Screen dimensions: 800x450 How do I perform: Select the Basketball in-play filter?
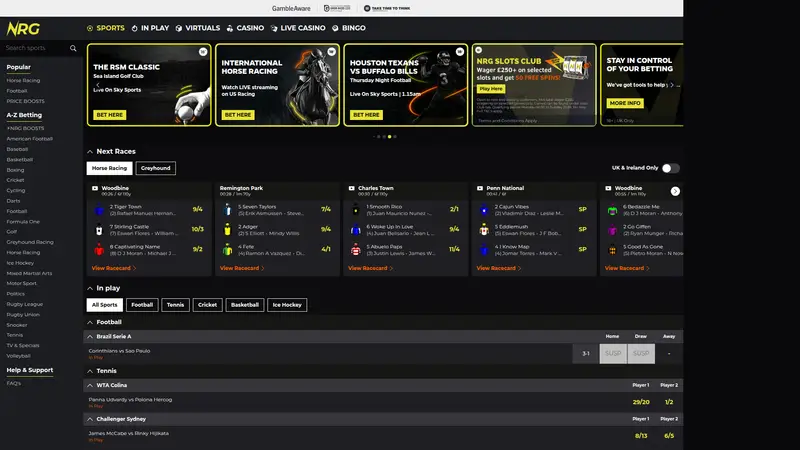coord(245,305)
